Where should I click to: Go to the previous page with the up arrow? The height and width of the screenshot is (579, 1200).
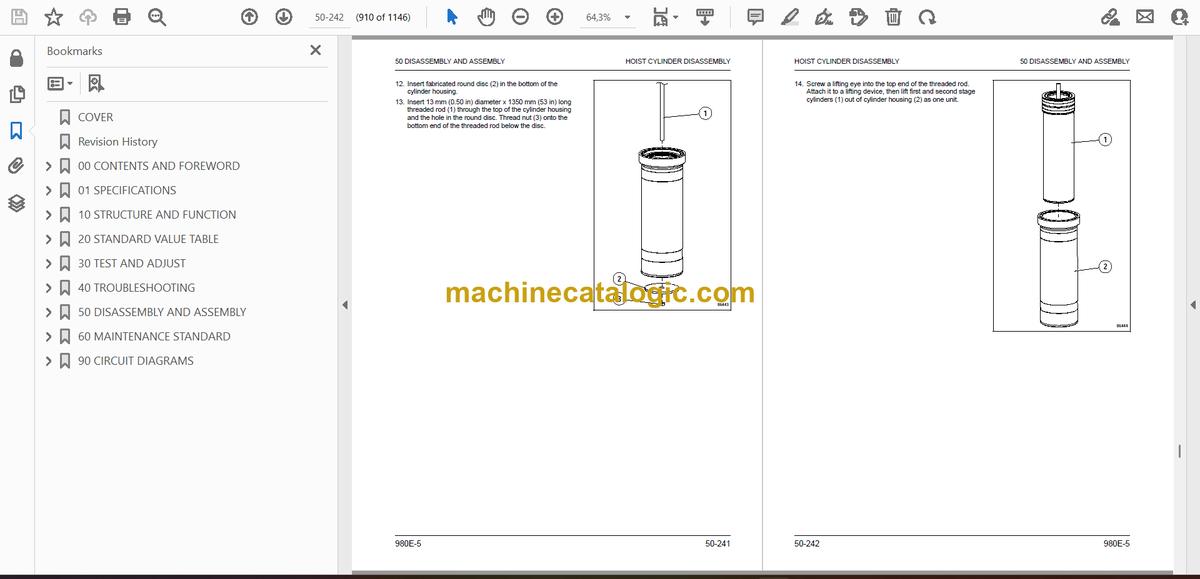point(250,17)
